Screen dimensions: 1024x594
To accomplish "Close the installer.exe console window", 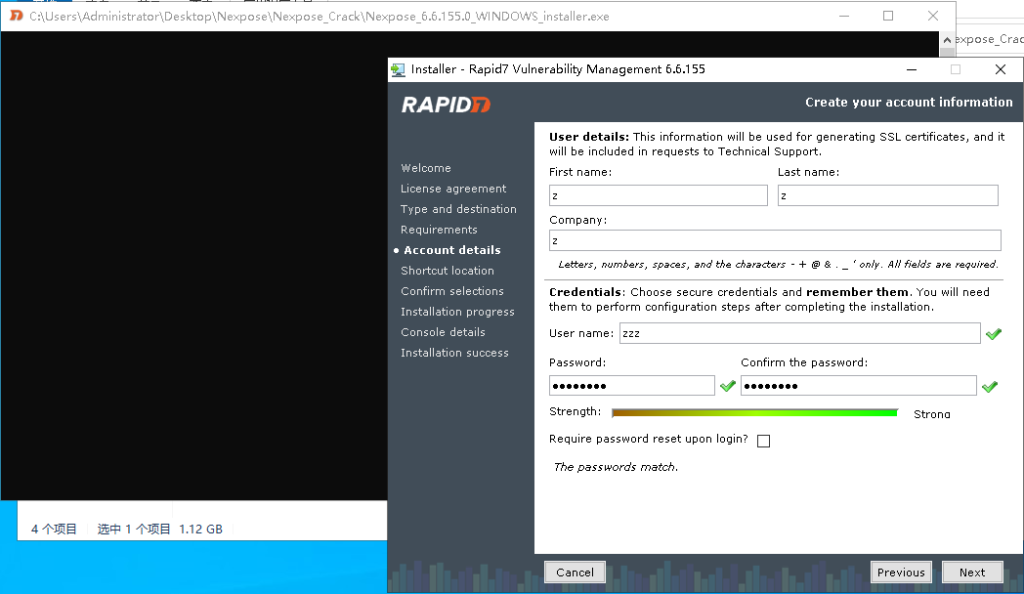I will tap(933, 16).
